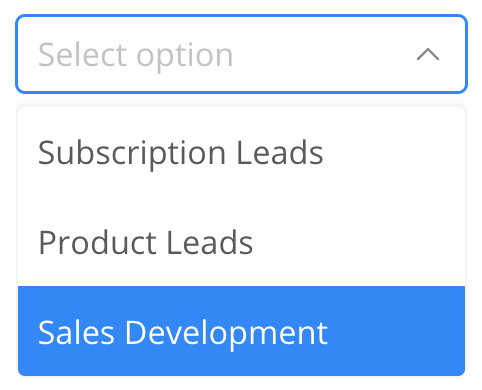The width and height of the screenshot is (482, 390).
Task: Click the blue highlighted list row
Action: pyautogui.click(x=241, y=331)
